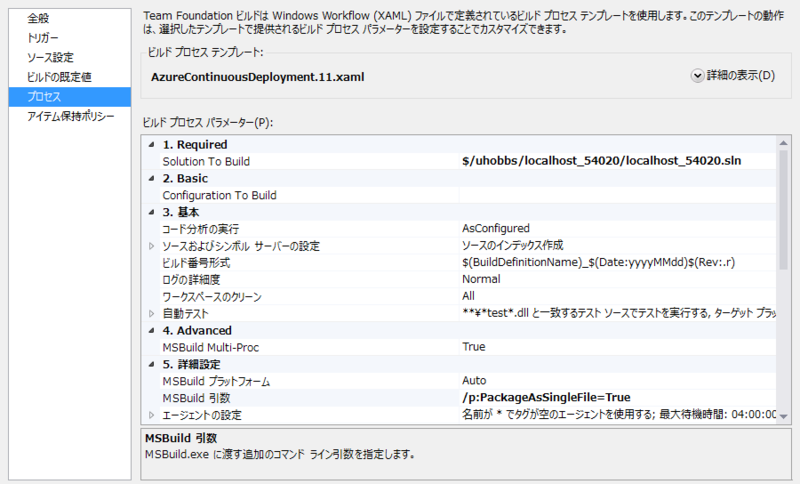The height and width of the screenshot is (484, 800).
Task: Select the トリガー page
Action: coord(42,38)
